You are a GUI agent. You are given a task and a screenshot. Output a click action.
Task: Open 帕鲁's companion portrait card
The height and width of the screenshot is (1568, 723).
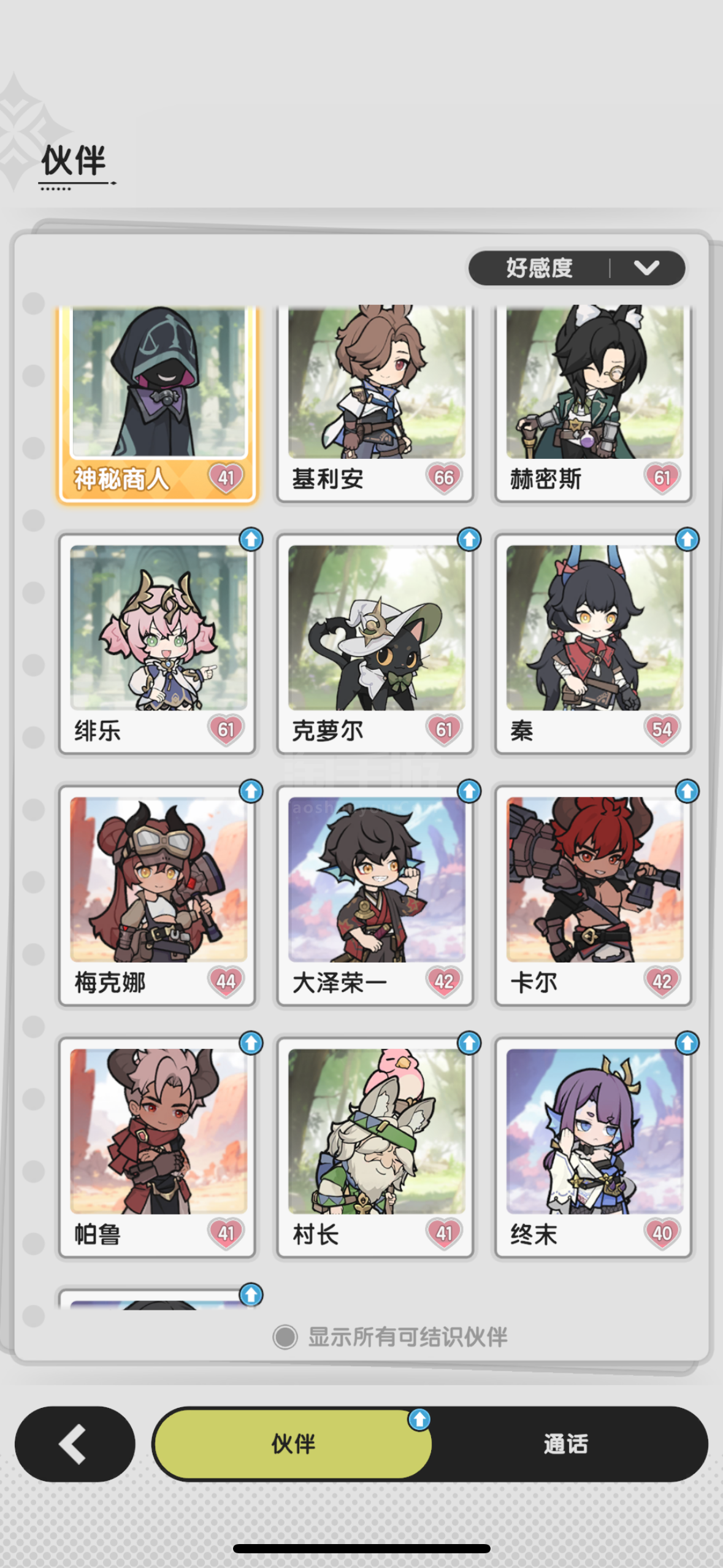pyautogui.click(x=158, y=1148)
